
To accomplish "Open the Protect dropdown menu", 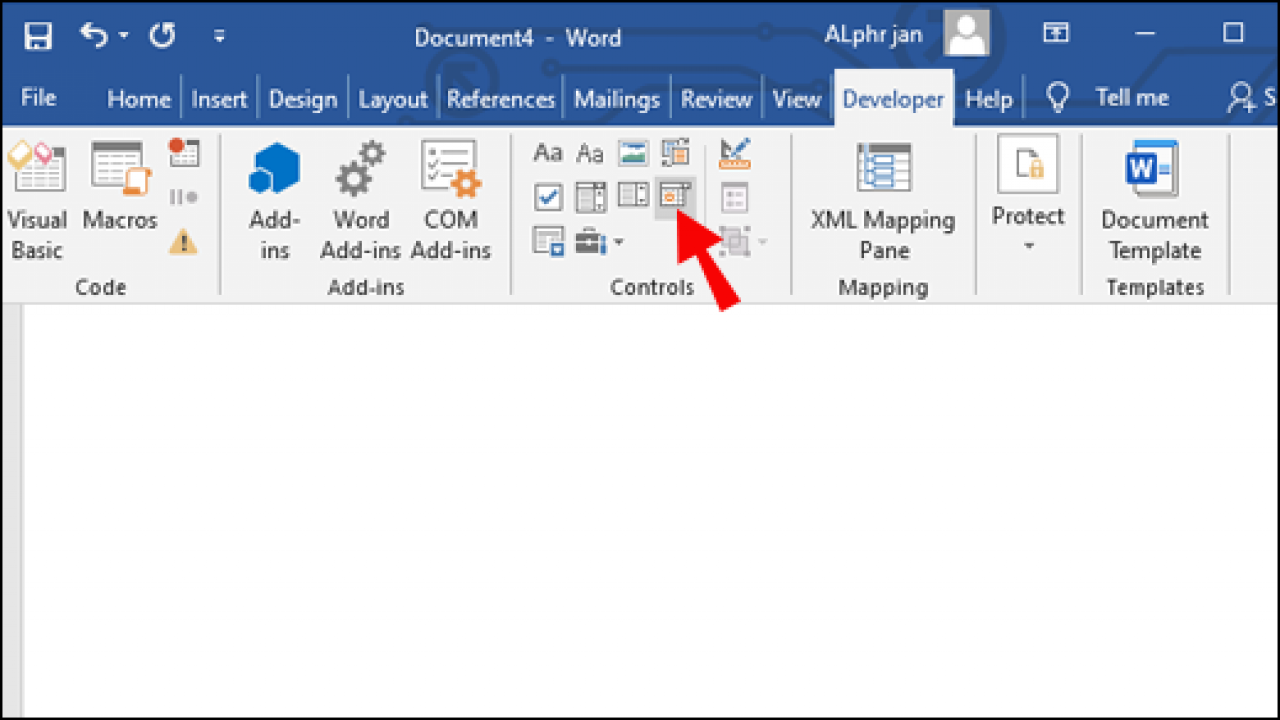I will pos(1028,200).
